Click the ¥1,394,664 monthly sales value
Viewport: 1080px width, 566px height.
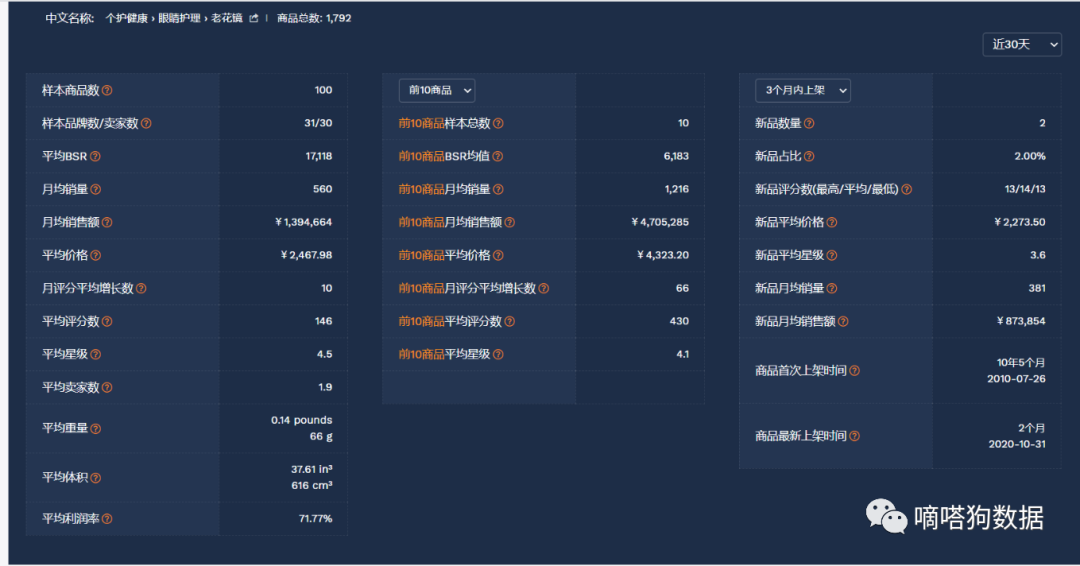coord(303,222)
